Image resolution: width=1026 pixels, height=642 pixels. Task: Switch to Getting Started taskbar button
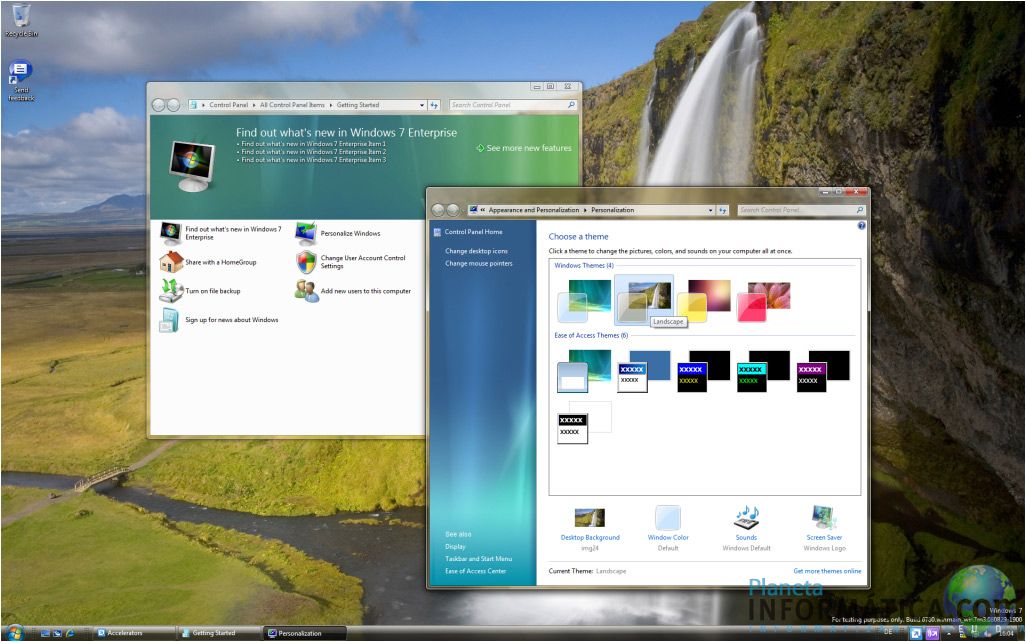tap(219, 633)
